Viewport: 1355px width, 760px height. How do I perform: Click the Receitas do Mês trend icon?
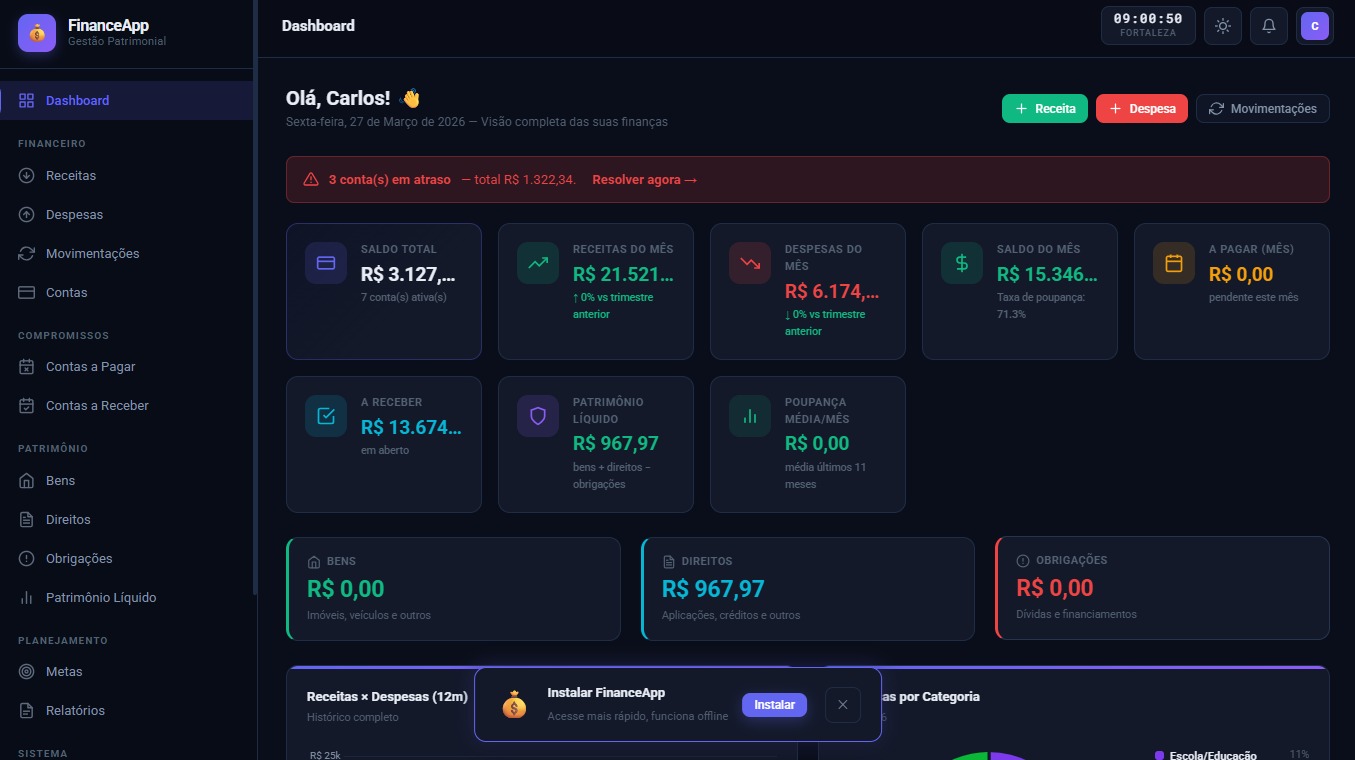tap(538, 263)
